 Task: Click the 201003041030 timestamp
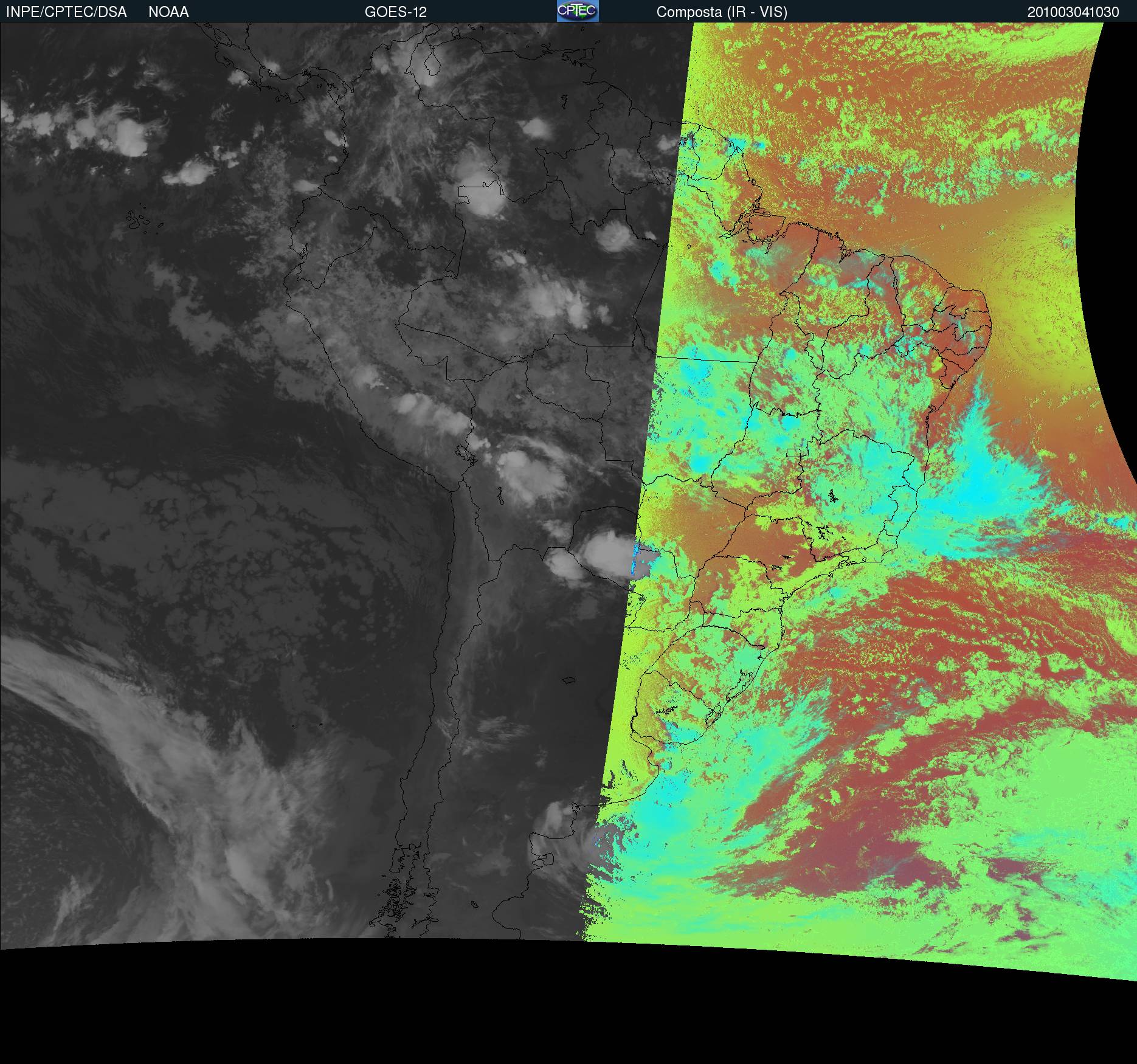coord(1073,12)
